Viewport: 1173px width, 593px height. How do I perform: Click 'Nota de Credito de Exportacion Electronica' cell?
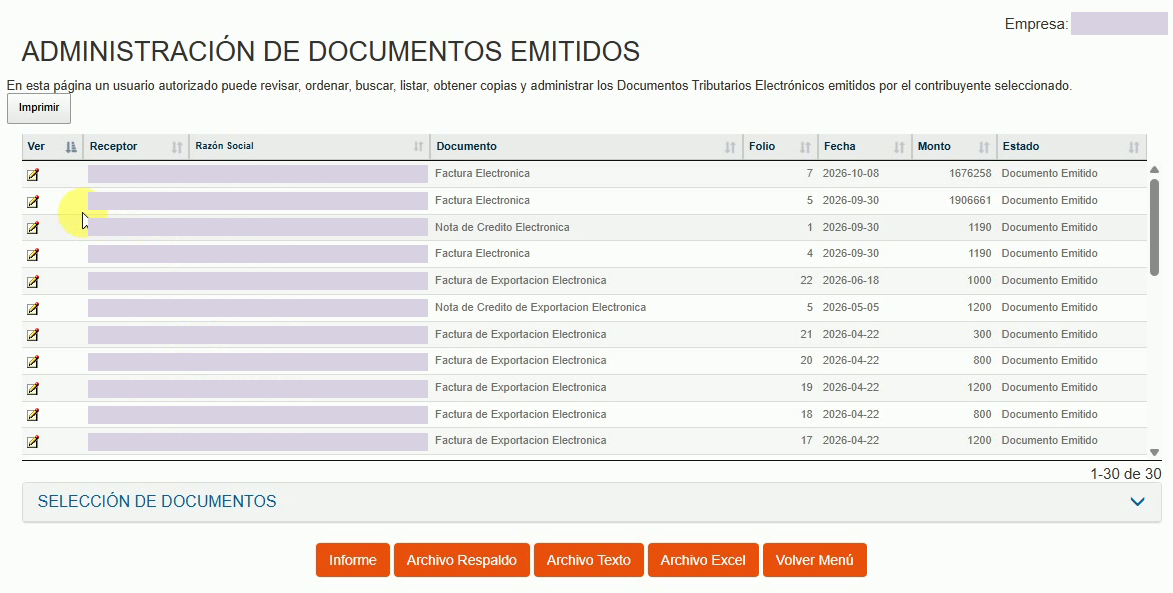tap(540, 307)
